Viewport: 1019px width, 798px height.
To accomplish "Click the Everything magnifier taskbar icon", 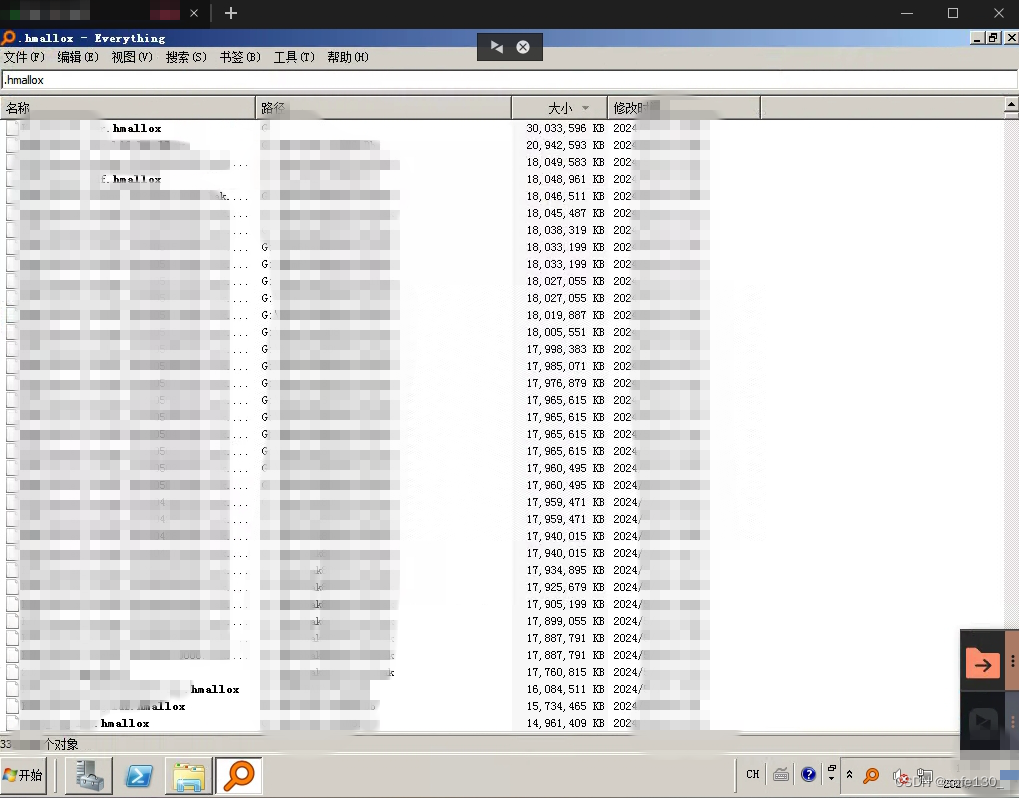I will (239, 775).
